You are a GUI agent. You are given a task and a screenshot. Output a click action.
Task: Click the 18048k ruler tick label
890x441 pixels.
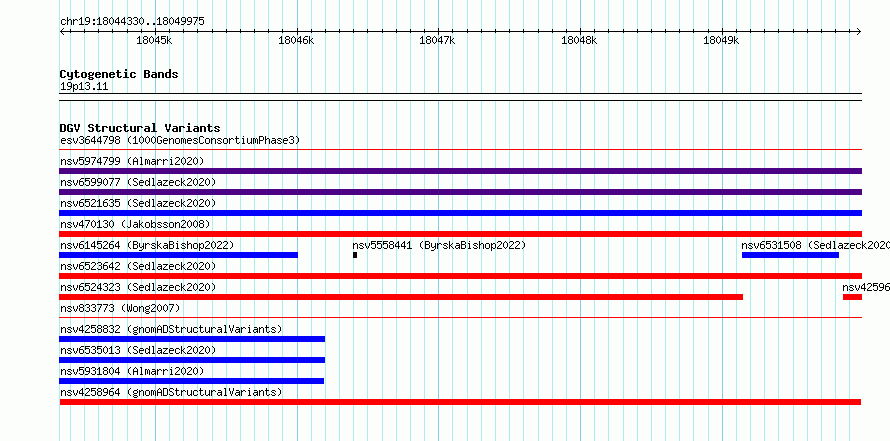(579, 40)
